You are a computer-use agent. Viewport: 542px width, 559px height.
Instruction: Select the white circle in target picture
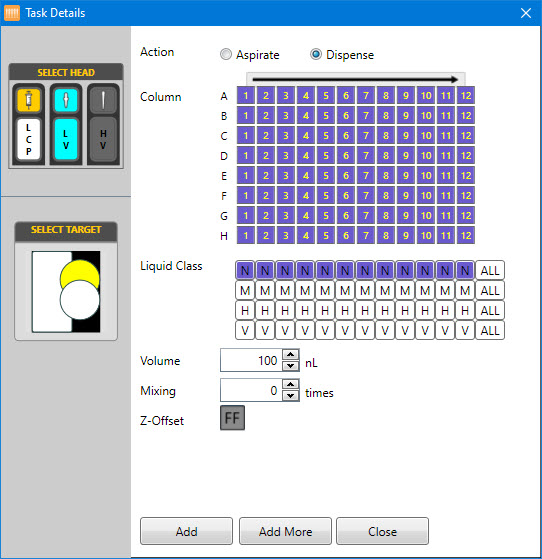[x=80, y=300]
